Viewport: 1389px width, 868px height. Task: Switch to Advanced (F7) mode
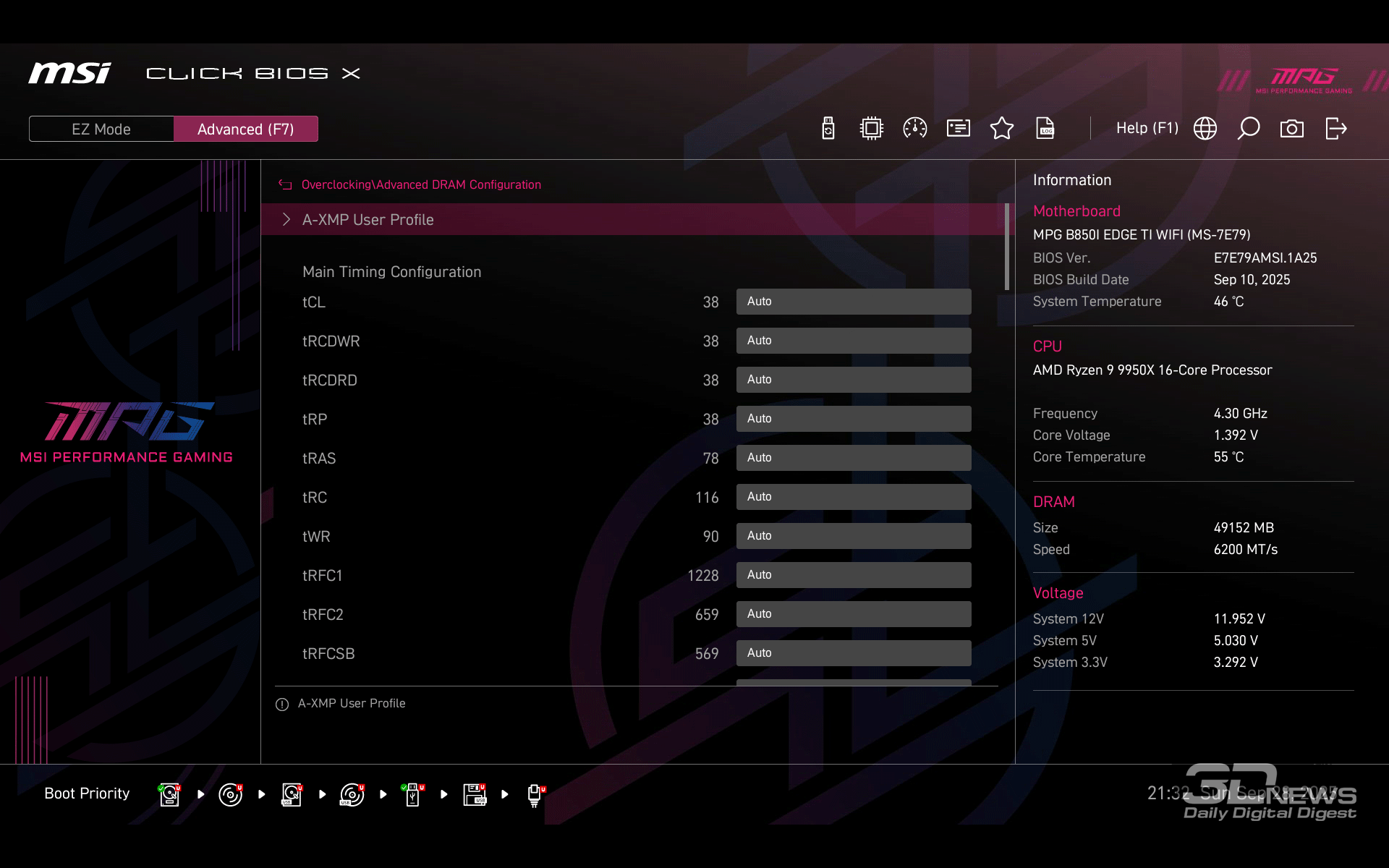click(246, 129)
